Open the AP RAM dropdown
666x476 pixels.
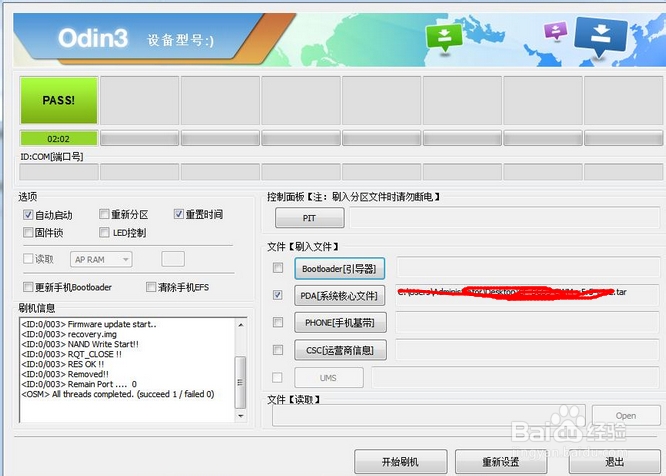(x=101, y=259)
